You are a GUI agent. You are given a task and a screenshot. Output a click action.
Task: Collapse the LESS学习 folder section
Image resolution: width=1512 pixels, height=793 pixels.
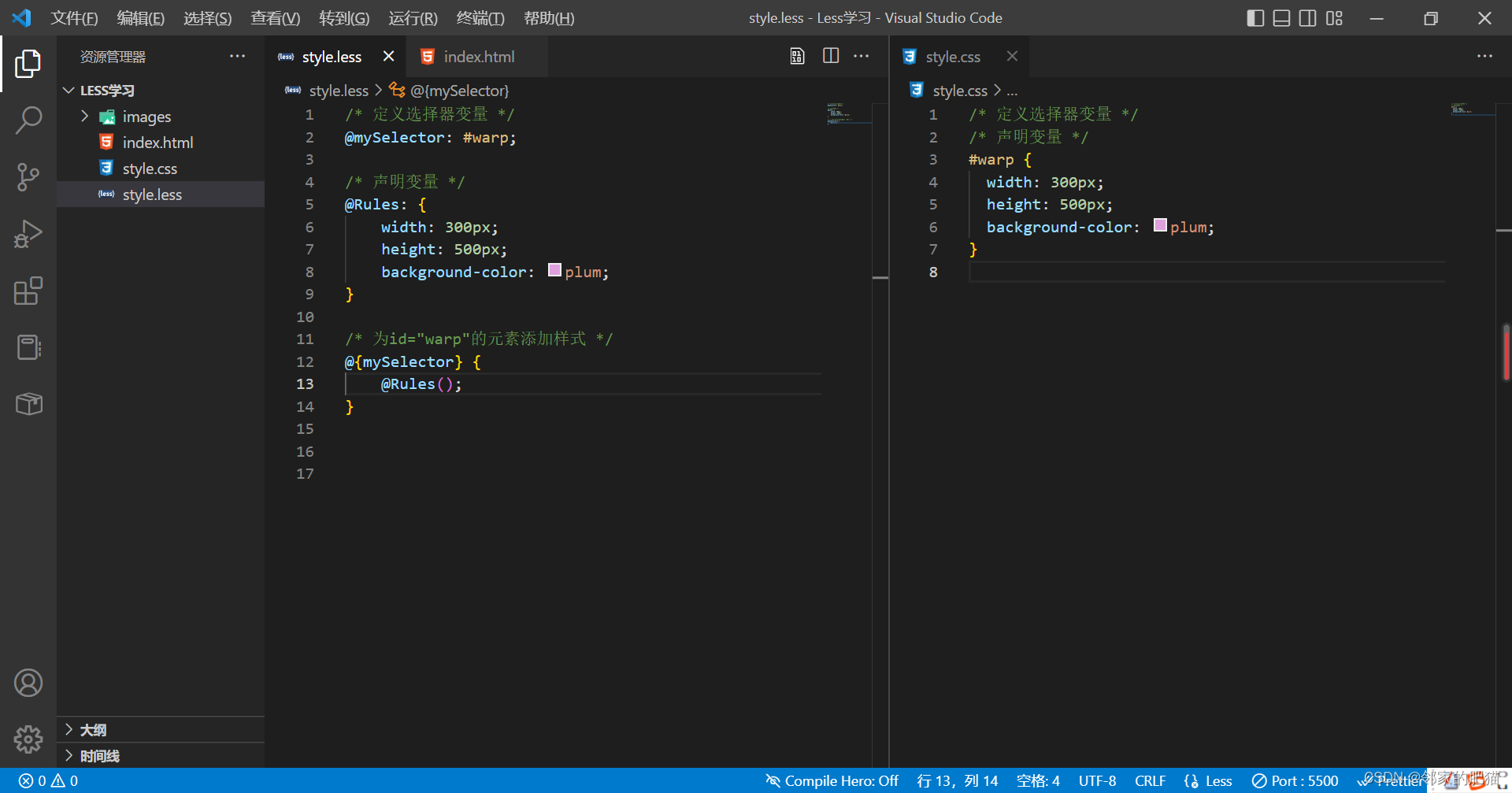(x=161, y=91)
